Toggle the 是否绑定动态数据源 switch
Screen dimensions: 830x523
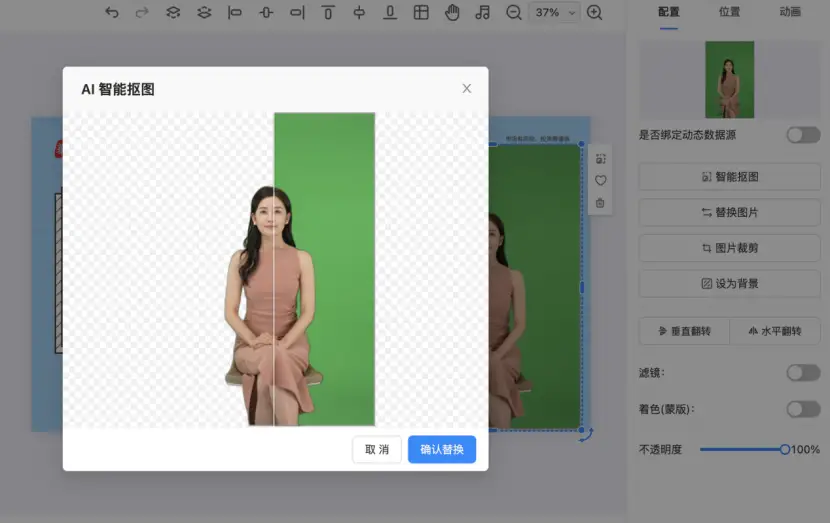pyautogui.click(x=802, y=134)
